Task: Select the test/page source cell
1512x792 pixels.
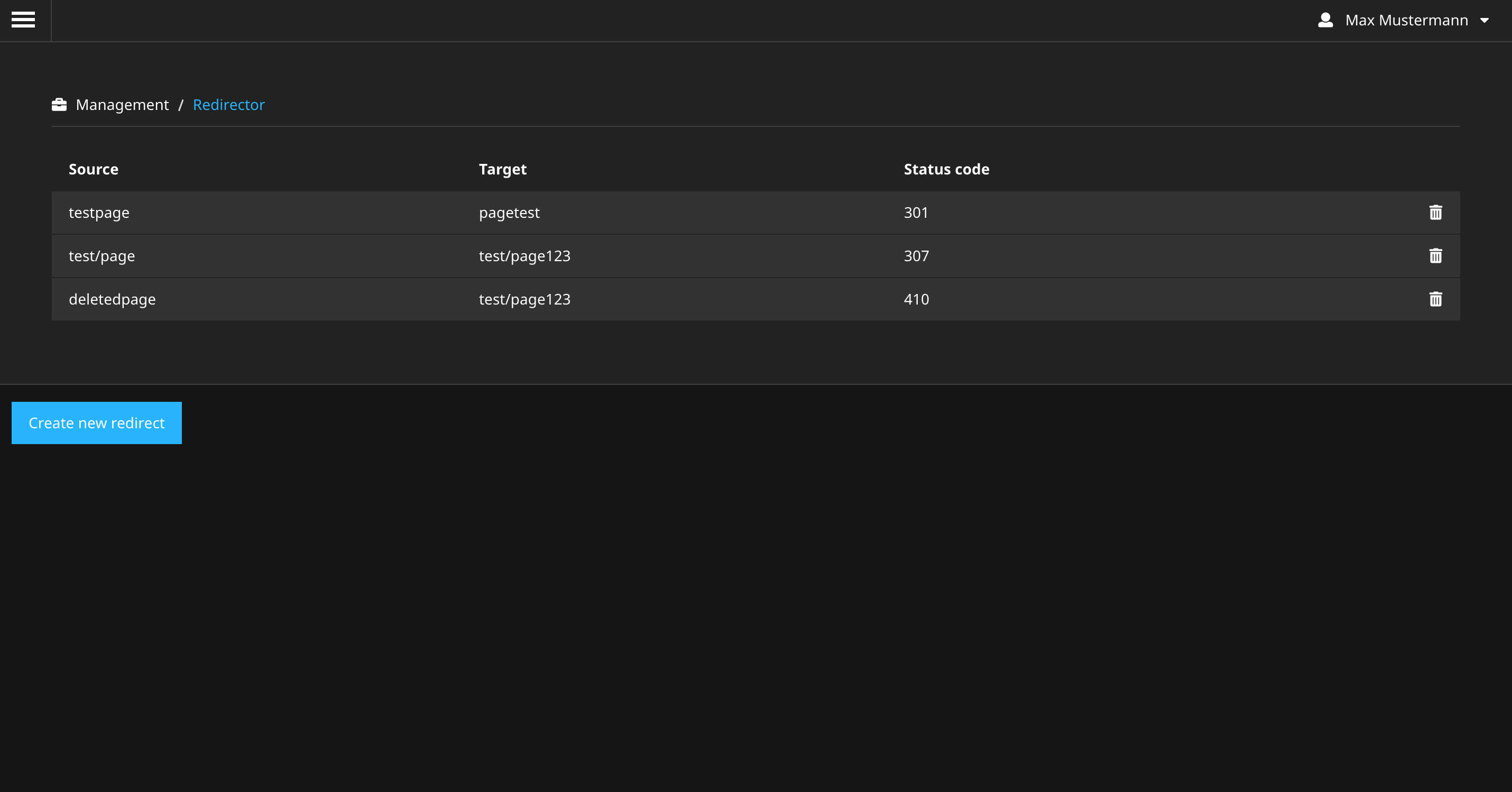Action: pyautogui.click(x=102, y=256)
